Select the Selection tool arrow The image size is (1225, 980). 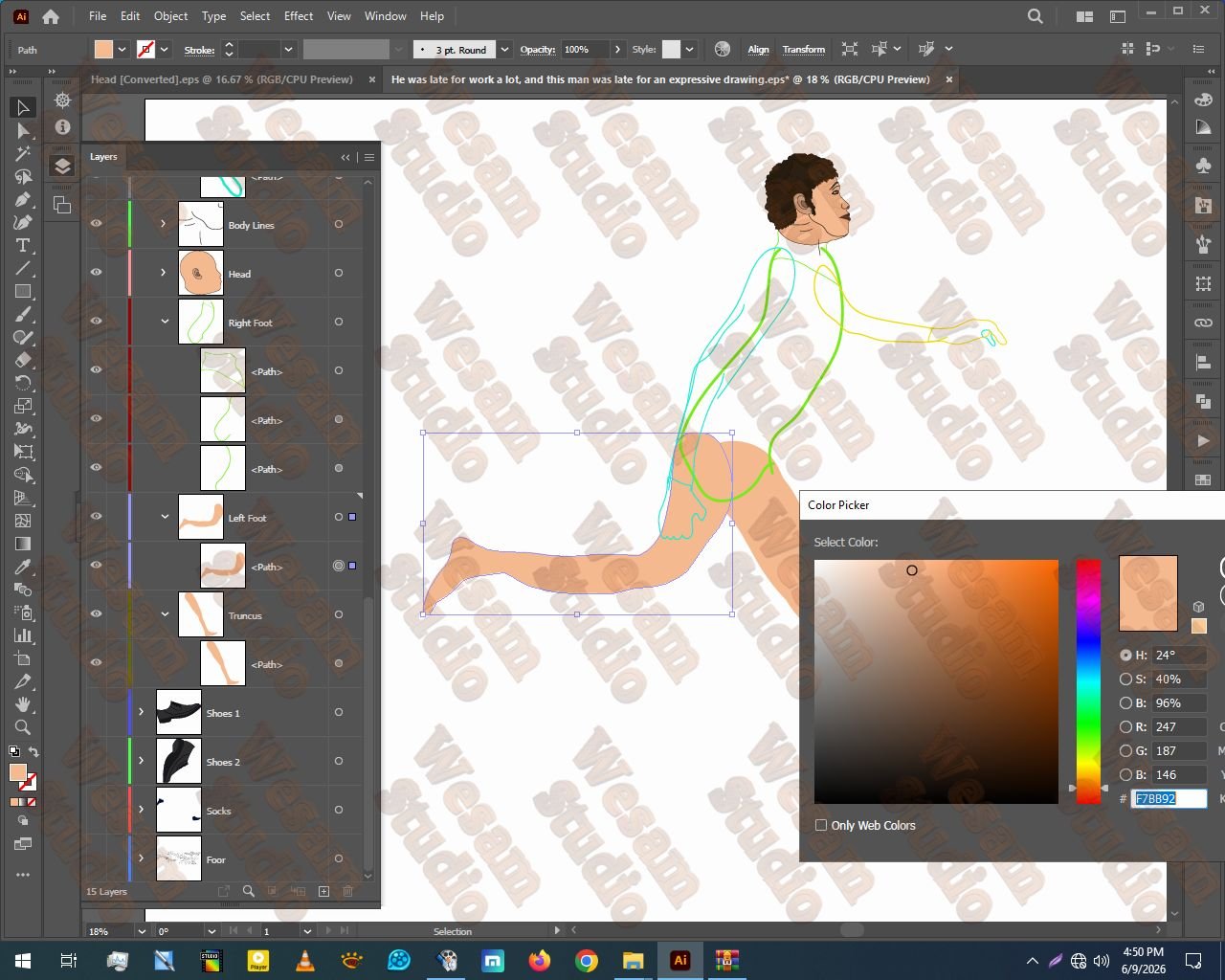[23, 107]
